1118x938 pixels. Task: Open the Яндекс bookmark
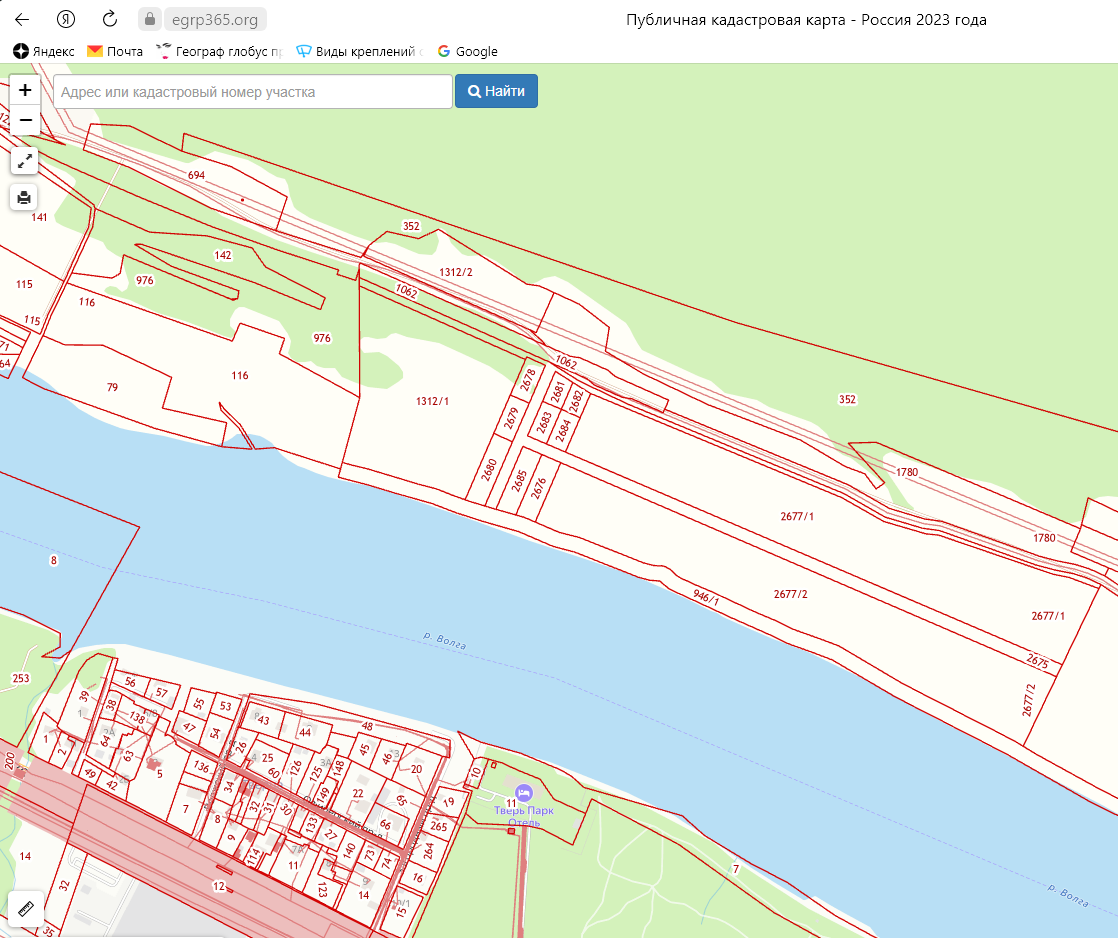coord(44,51)
